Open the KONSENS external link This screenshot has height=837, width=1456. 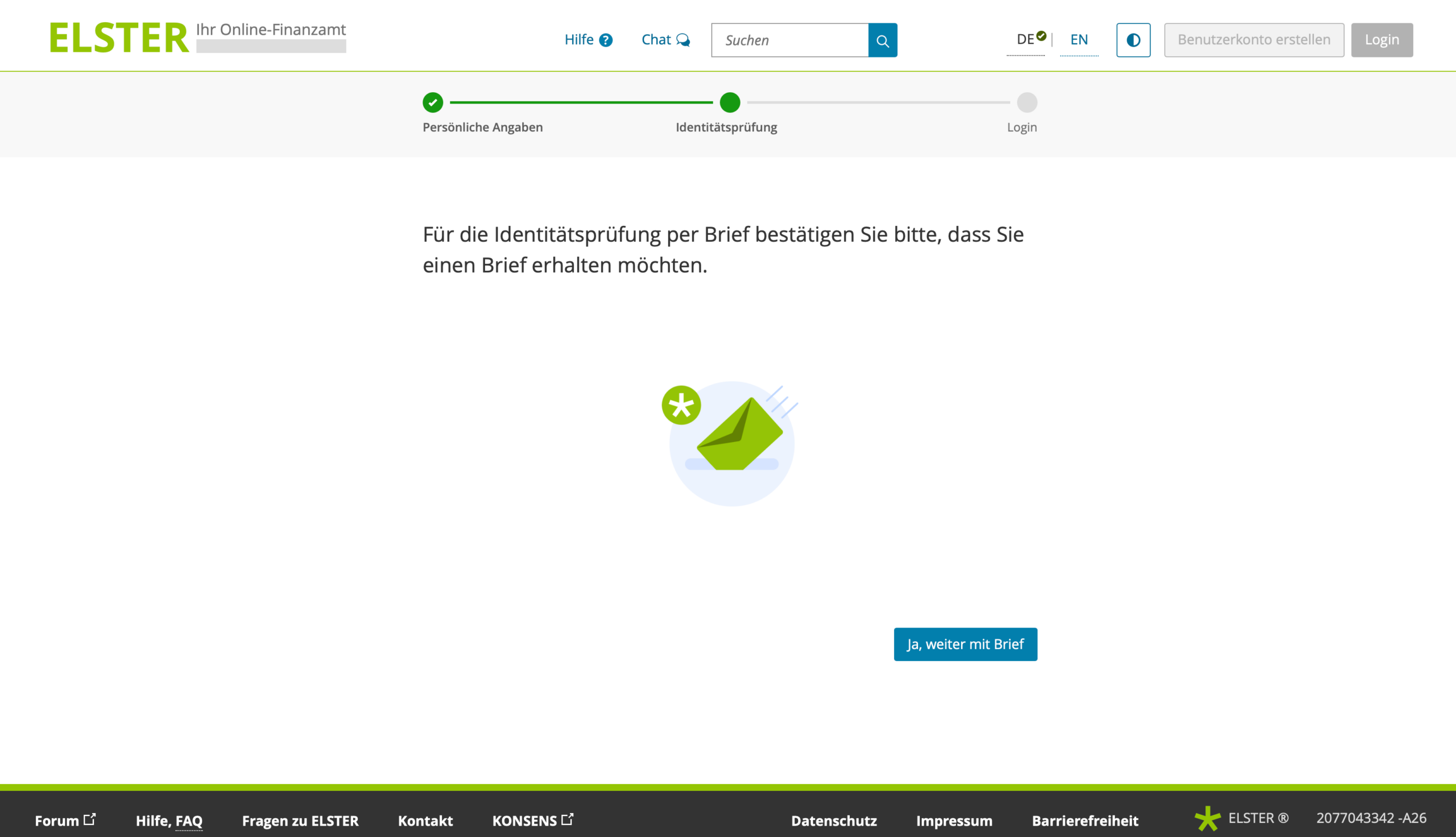tap(533, 820)
